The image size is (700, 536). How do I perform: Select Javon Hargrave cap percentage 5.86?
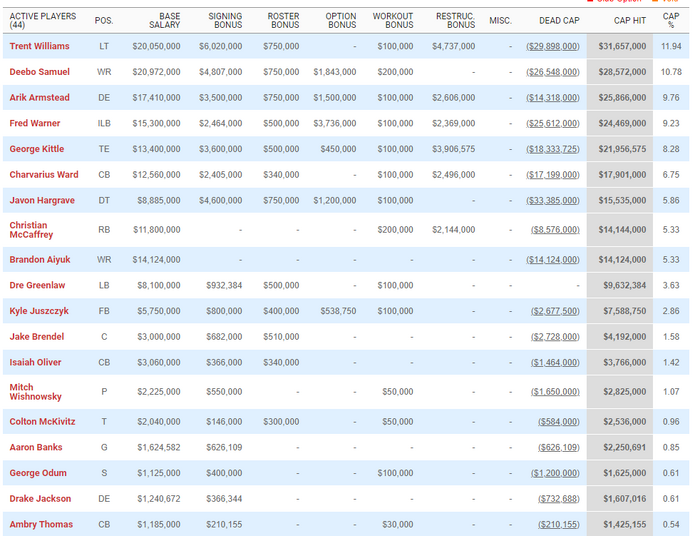(x=671, y=200)
